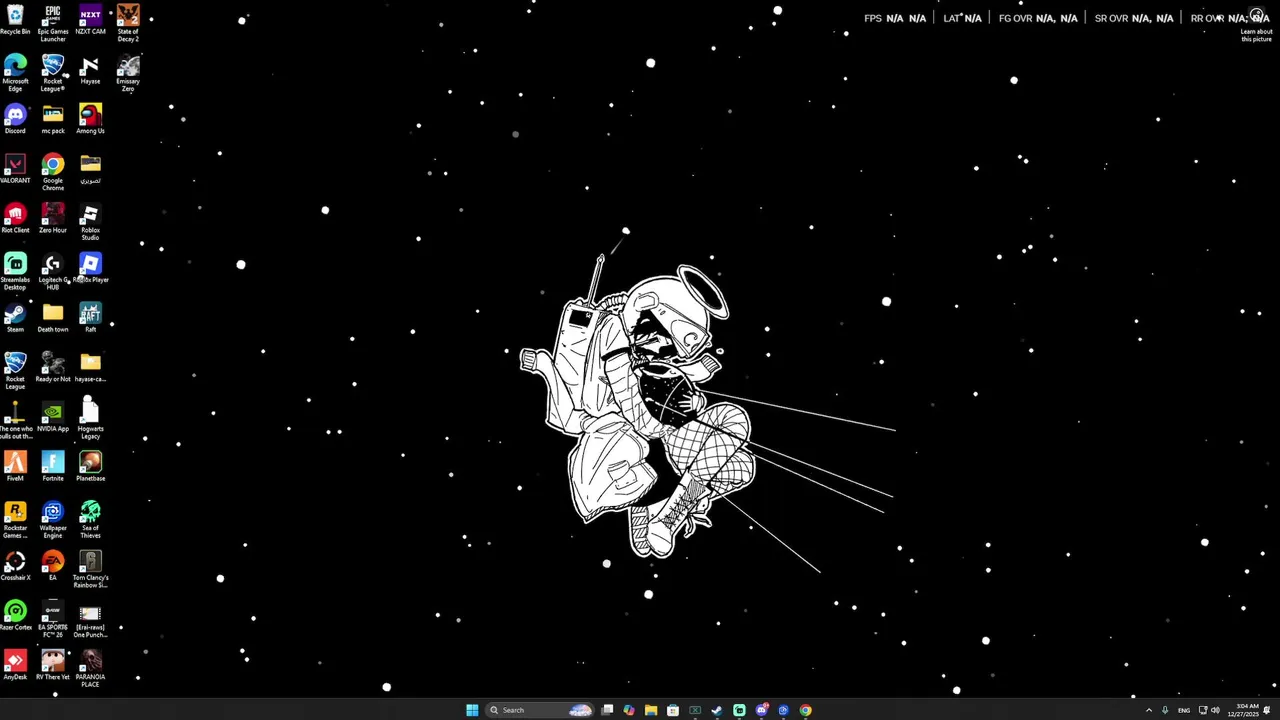Select the Hayase app icon
The width and height of the screenshot is (1280, 720).
pos(90,70)
